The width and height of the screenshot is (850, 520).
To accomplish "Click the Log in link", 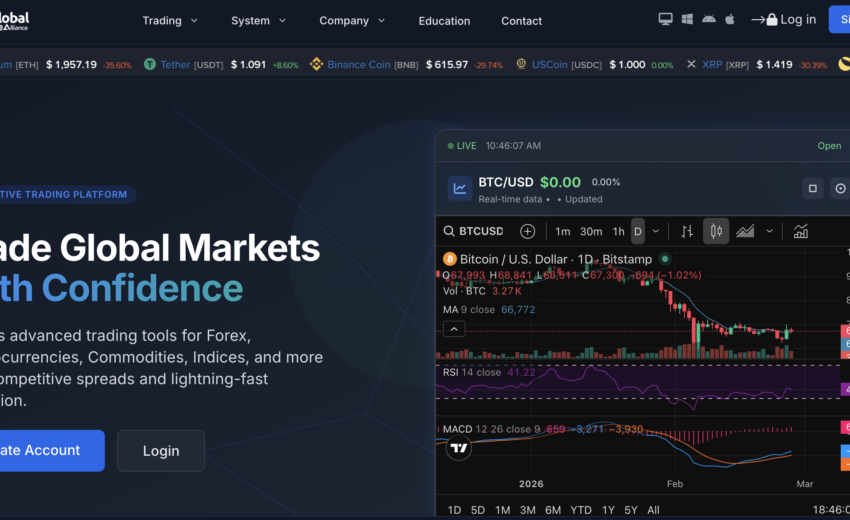I will (783, 20).
